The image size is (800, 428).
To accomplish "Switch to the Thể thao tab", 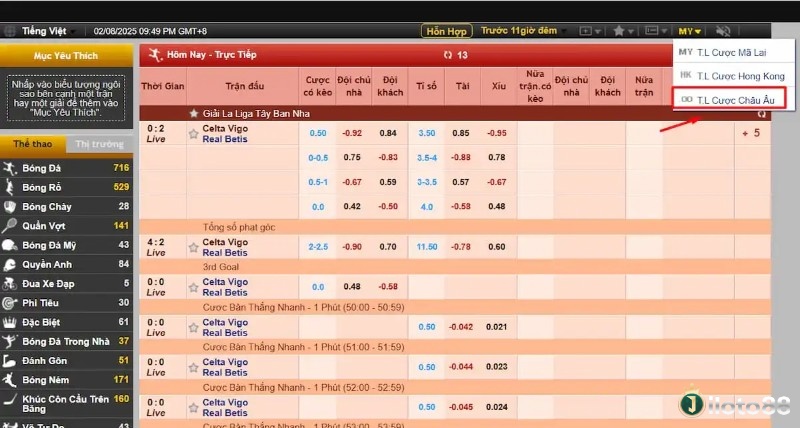I will [x=33, y=144].
